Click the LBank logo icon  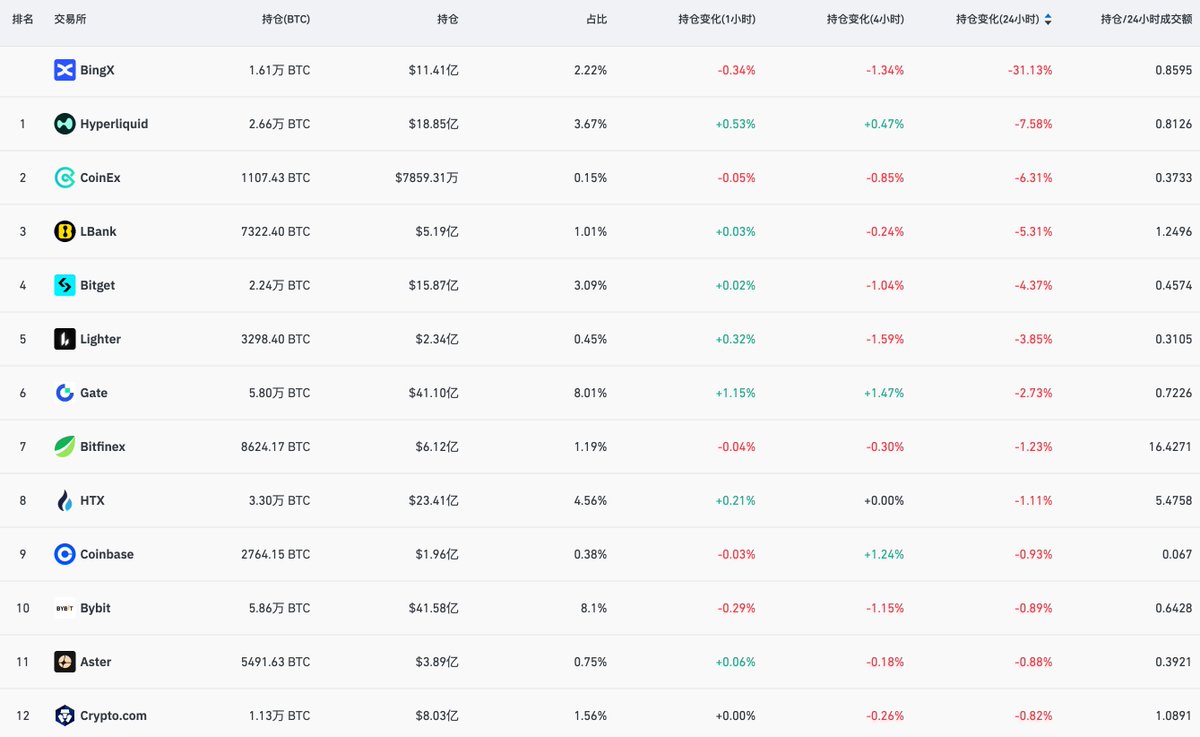pos(65,231)
